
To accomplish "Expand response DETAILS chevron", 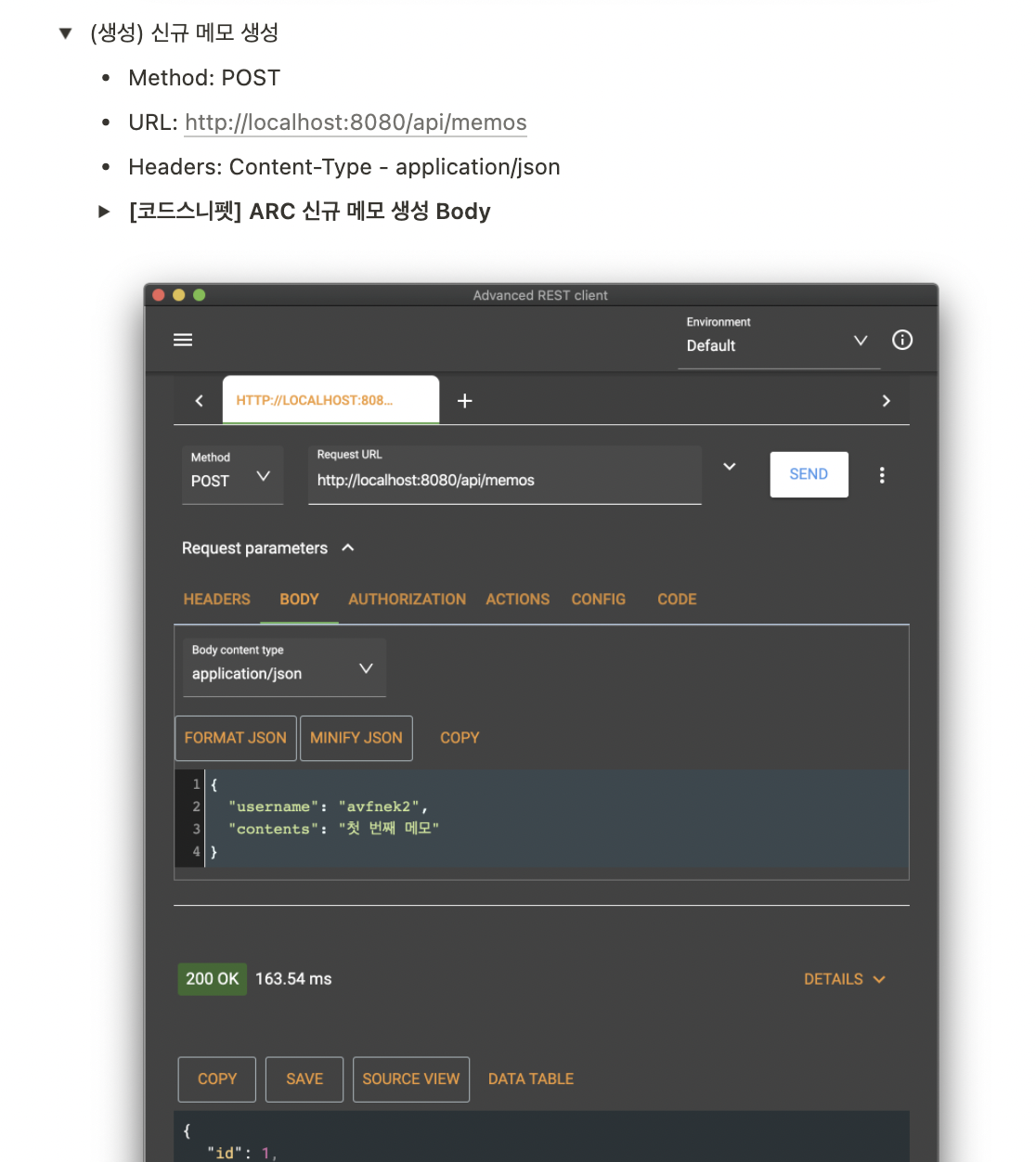I will coord(879,979).
